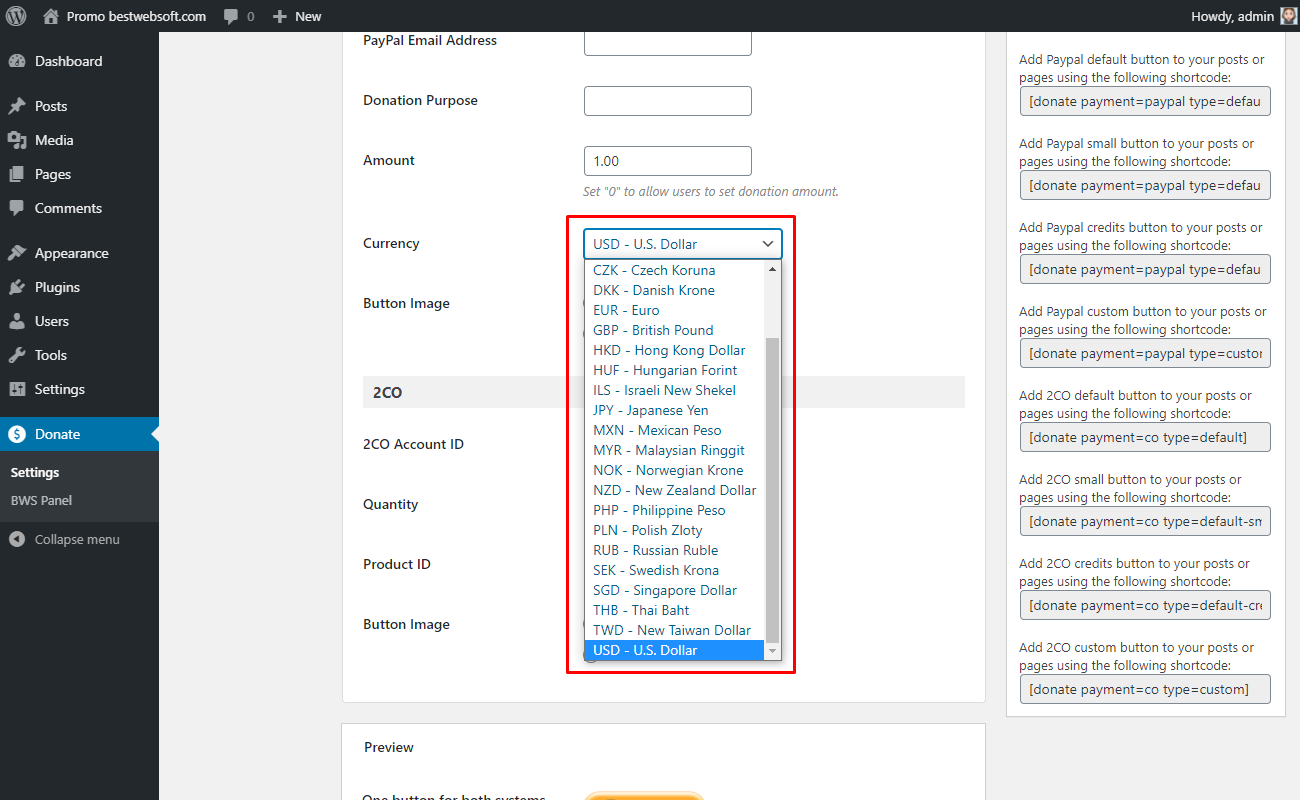Choose DKK - Danish Krone
This screenshot has height=800, width=1300.
coord(675,290)
